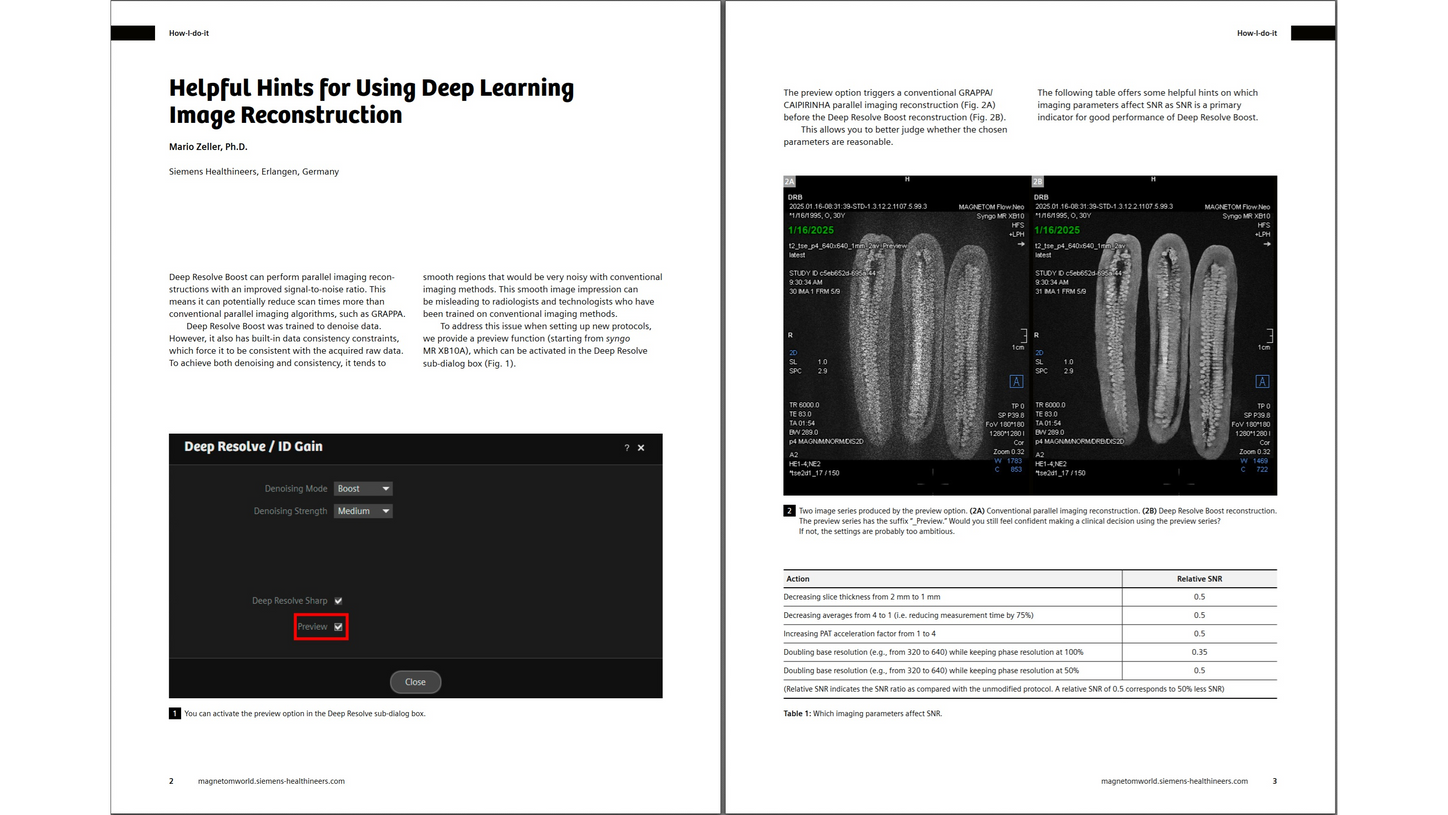This screenshot has height=815, width=1448.
Task: Expand the Denoising Strength dropdown set to Medium
Action: 363,511
